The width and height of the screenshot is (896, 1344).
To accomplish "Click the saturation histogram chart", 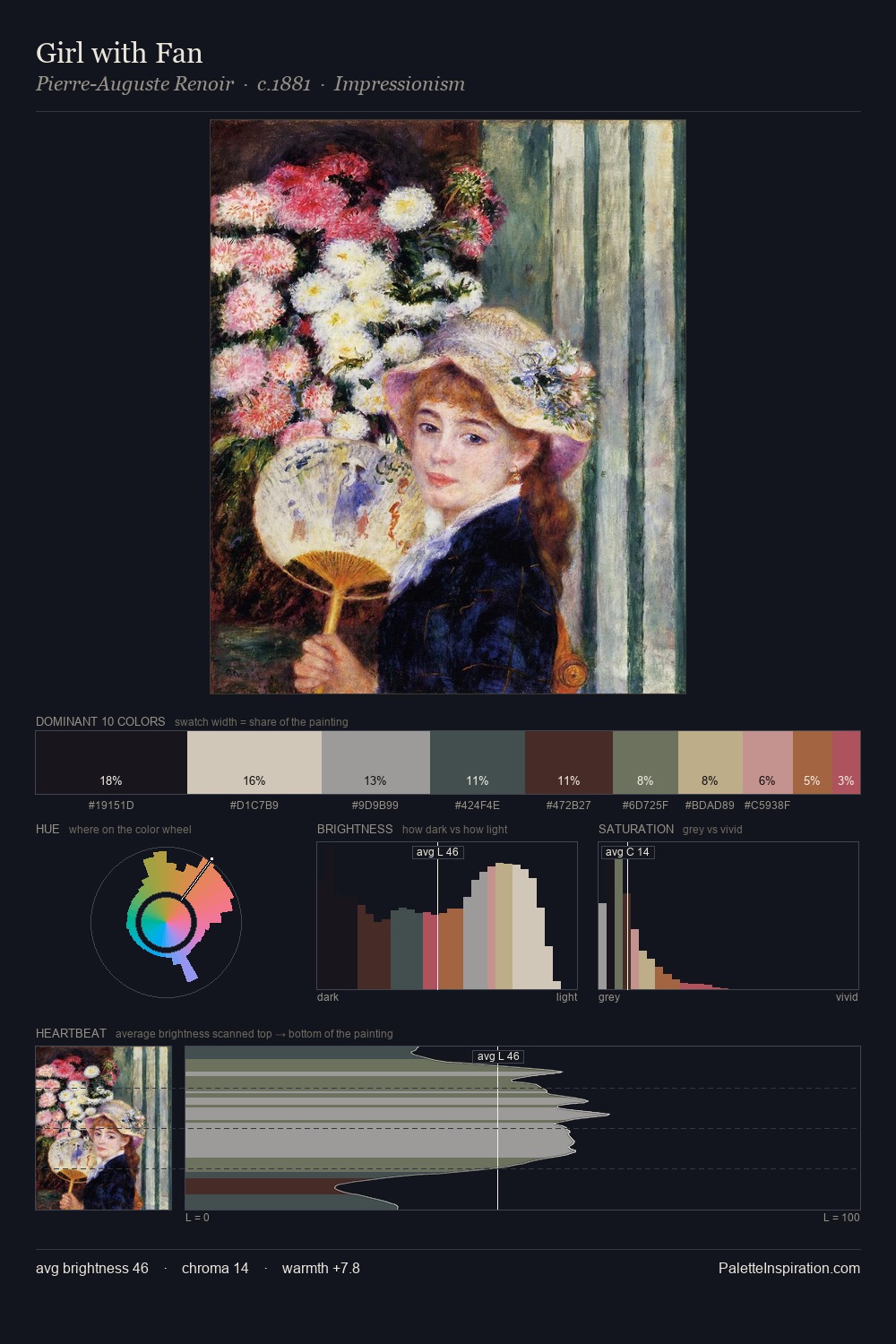I will [728, 916].
